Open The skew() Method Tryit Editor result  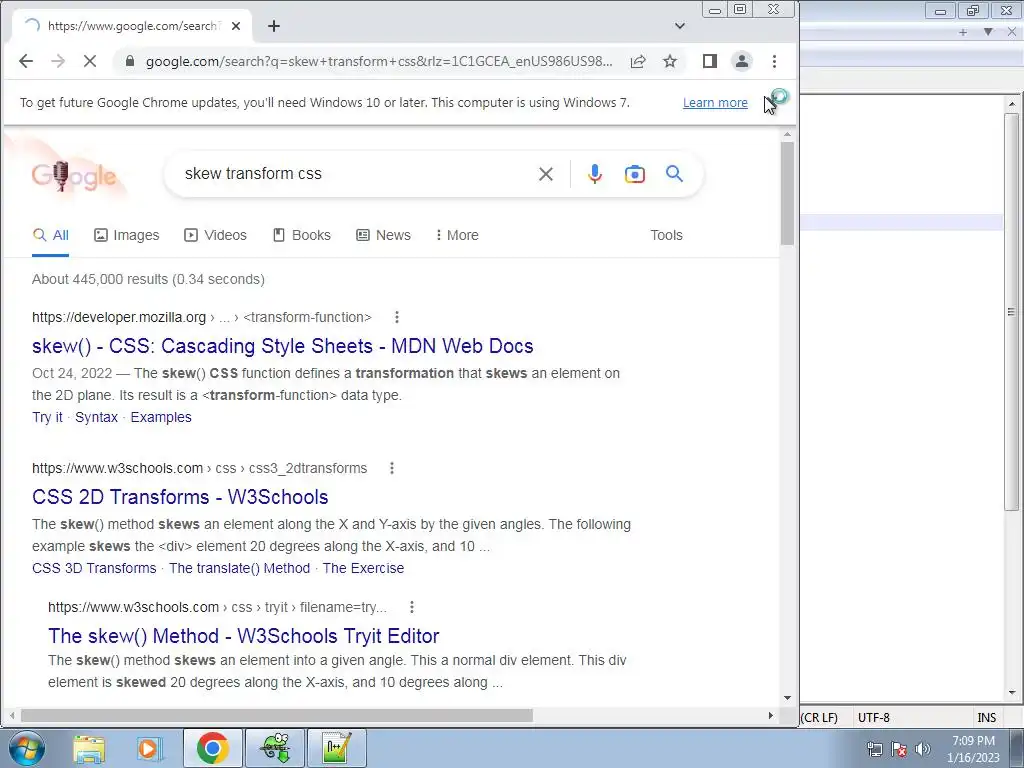pos(244,636)
